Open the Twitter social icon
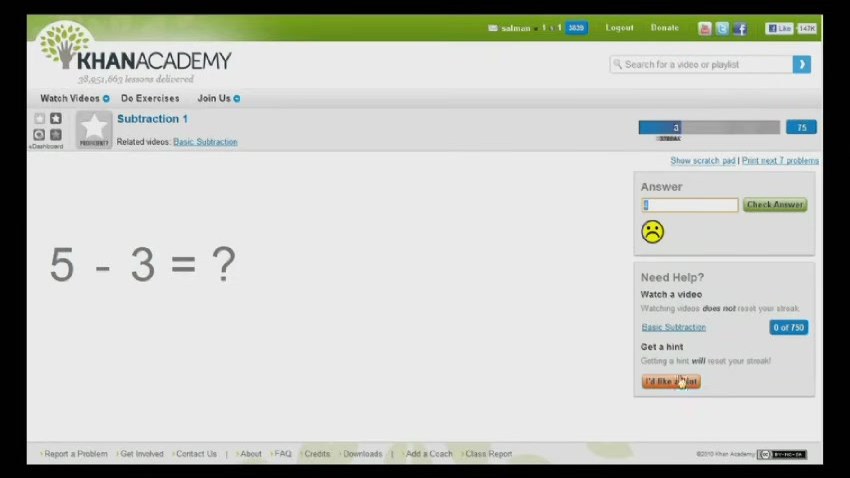 pyautogui.click(x=722, y=29)
